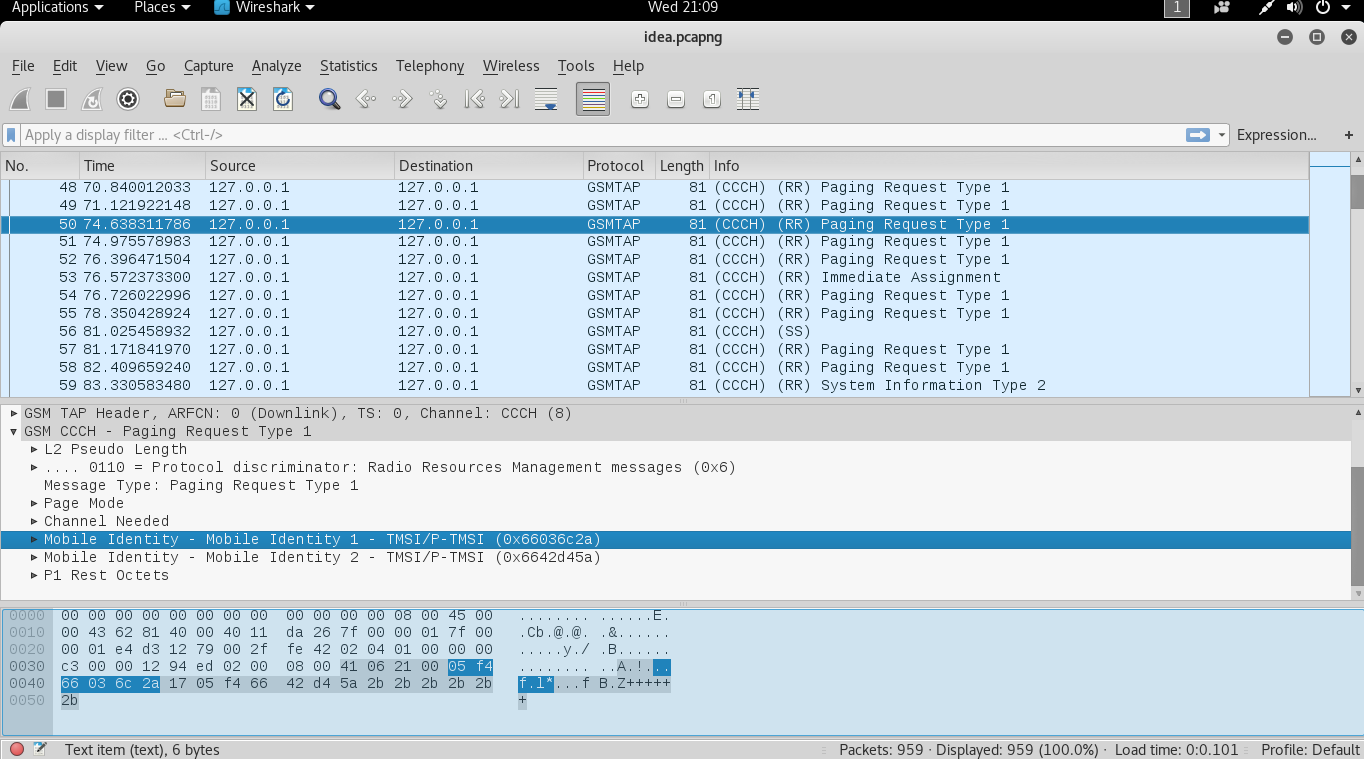The height and width of the screenshot is (759, 1364).
Task: Open the Statistics menu
Action: click(348, 66)
